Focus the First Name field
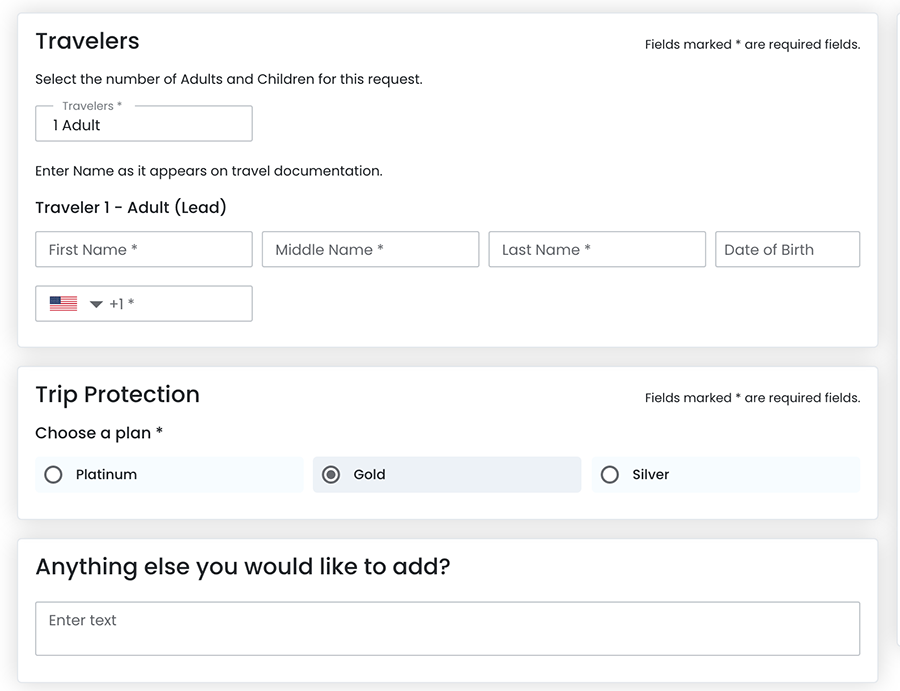900x691 pixels. 143,250
